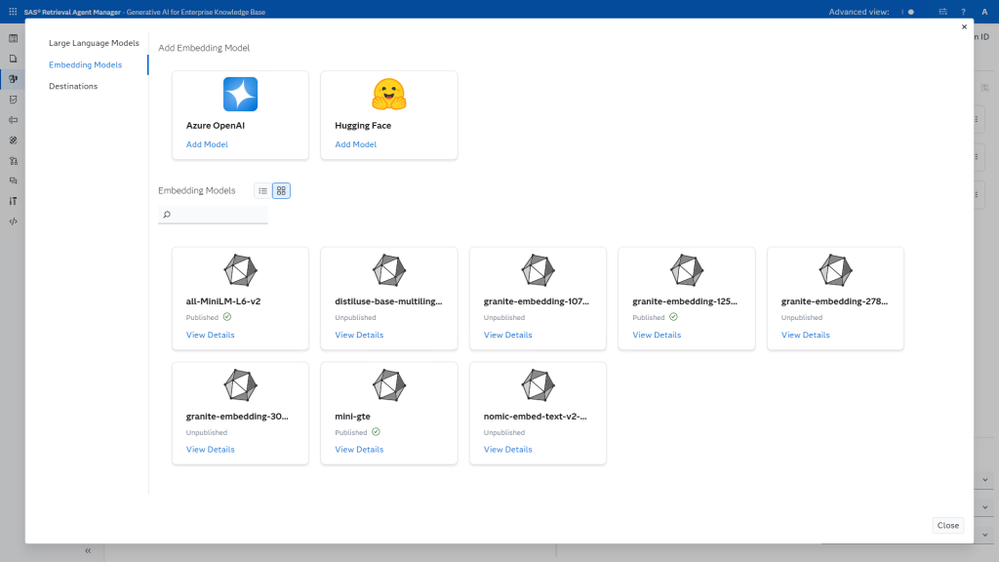Click the mini-gte model icon
The height and width of the screenshot is (562, 999).
(389, 385)
